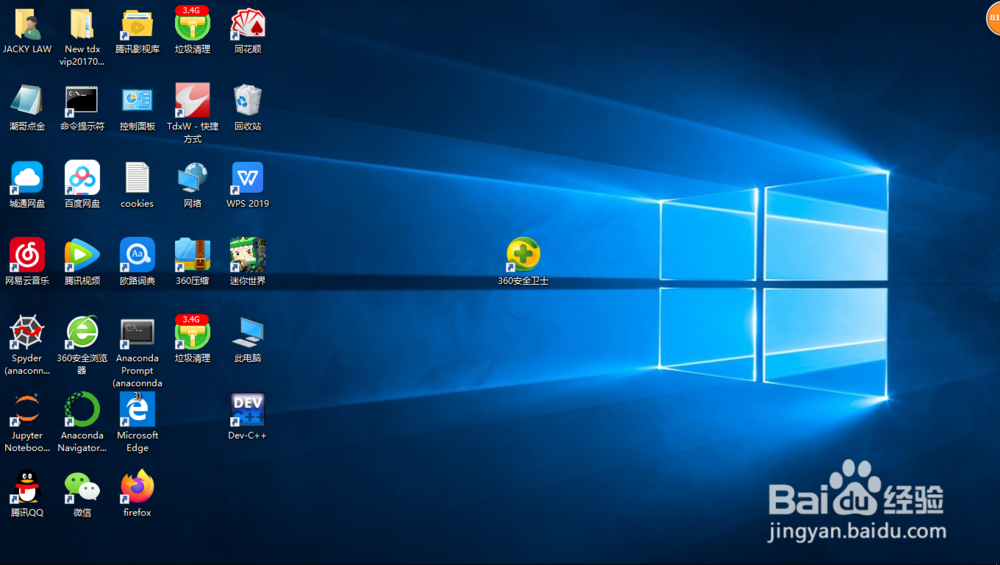
Task: Open the 微信 WeChat icon
Action: 82,487
